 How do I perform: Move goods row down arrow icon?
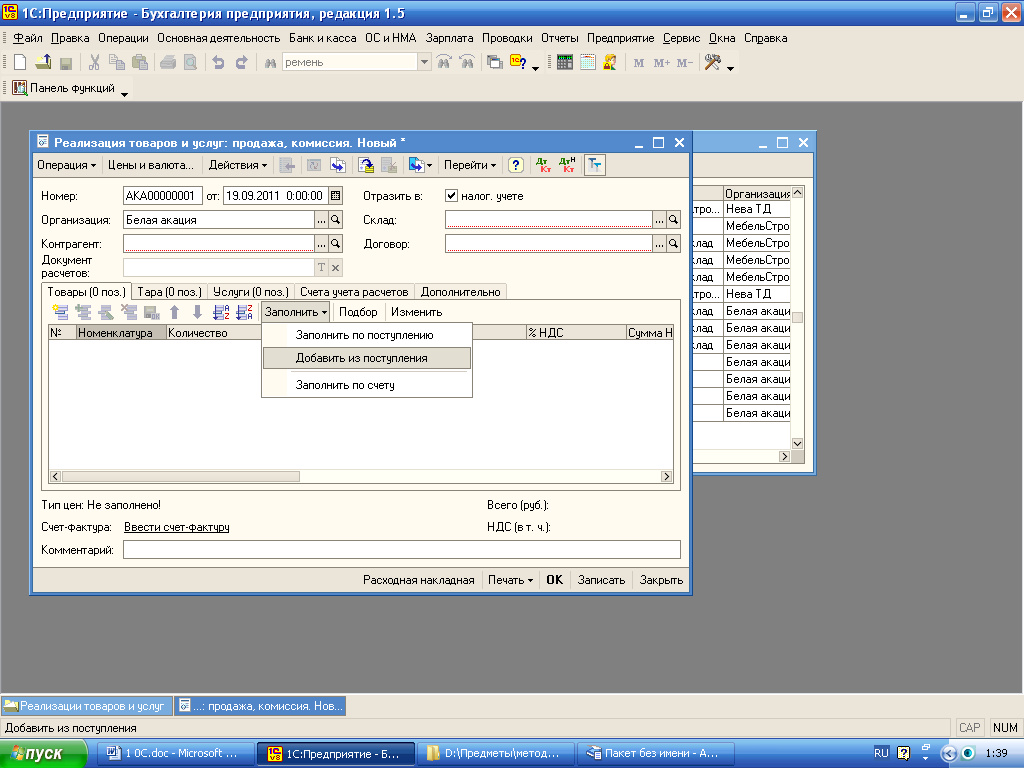[x=197, y=312]
